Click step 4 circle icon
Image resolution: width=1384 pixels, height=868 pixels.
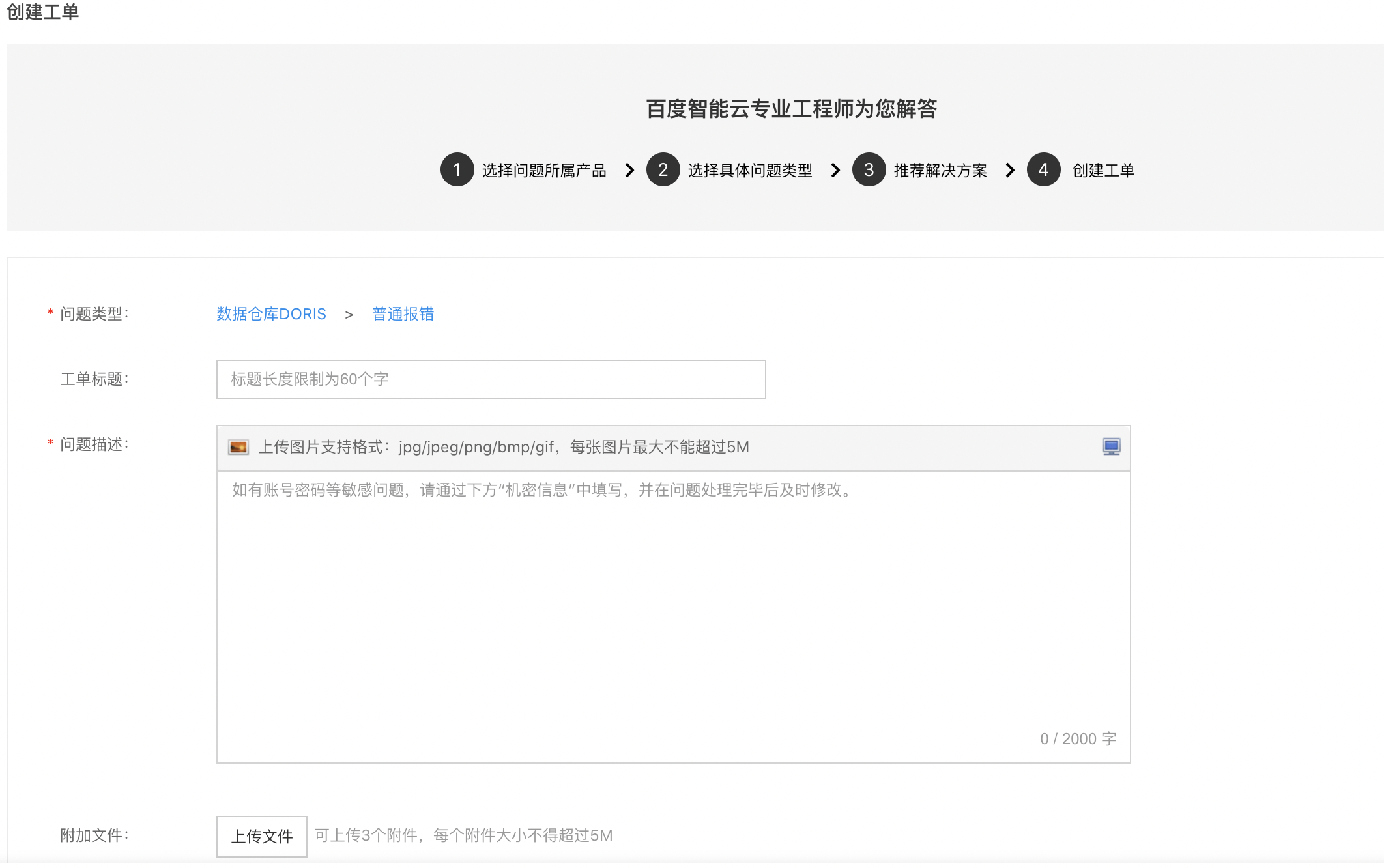(1044, 170)
